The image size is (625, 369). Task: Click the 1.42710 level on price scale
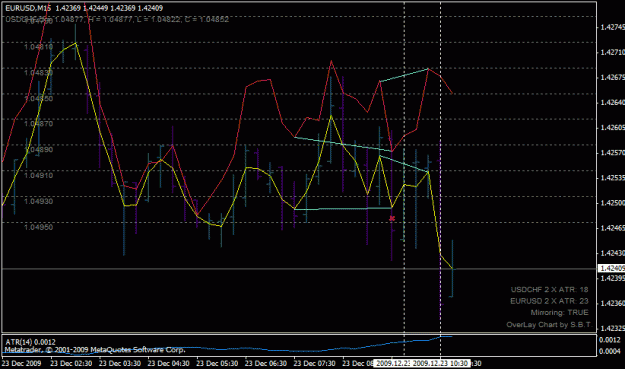(x=612, y=52)
